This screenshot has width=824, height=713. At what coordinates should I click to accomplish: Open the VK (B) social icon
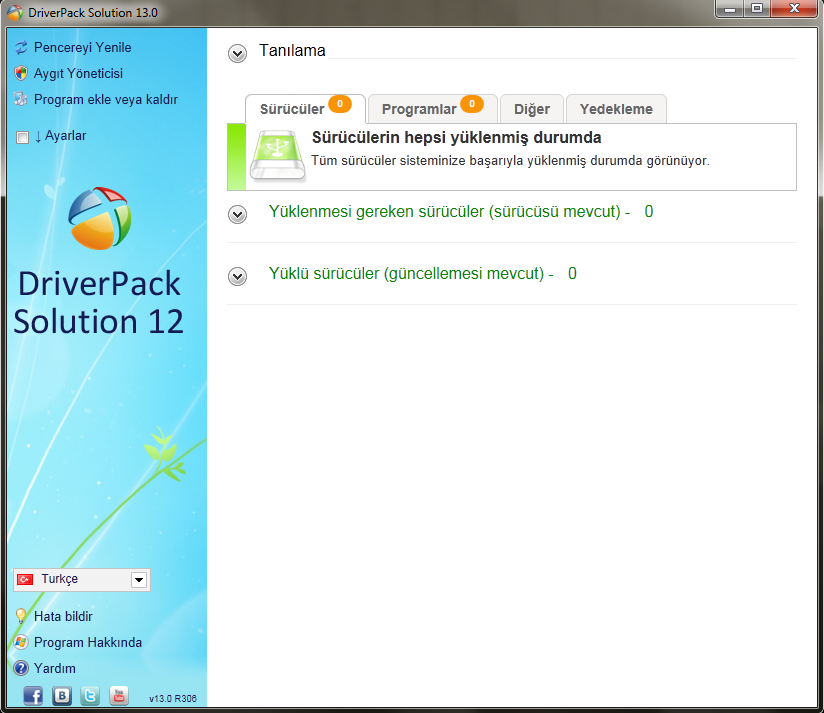click(x=62, y=696)
